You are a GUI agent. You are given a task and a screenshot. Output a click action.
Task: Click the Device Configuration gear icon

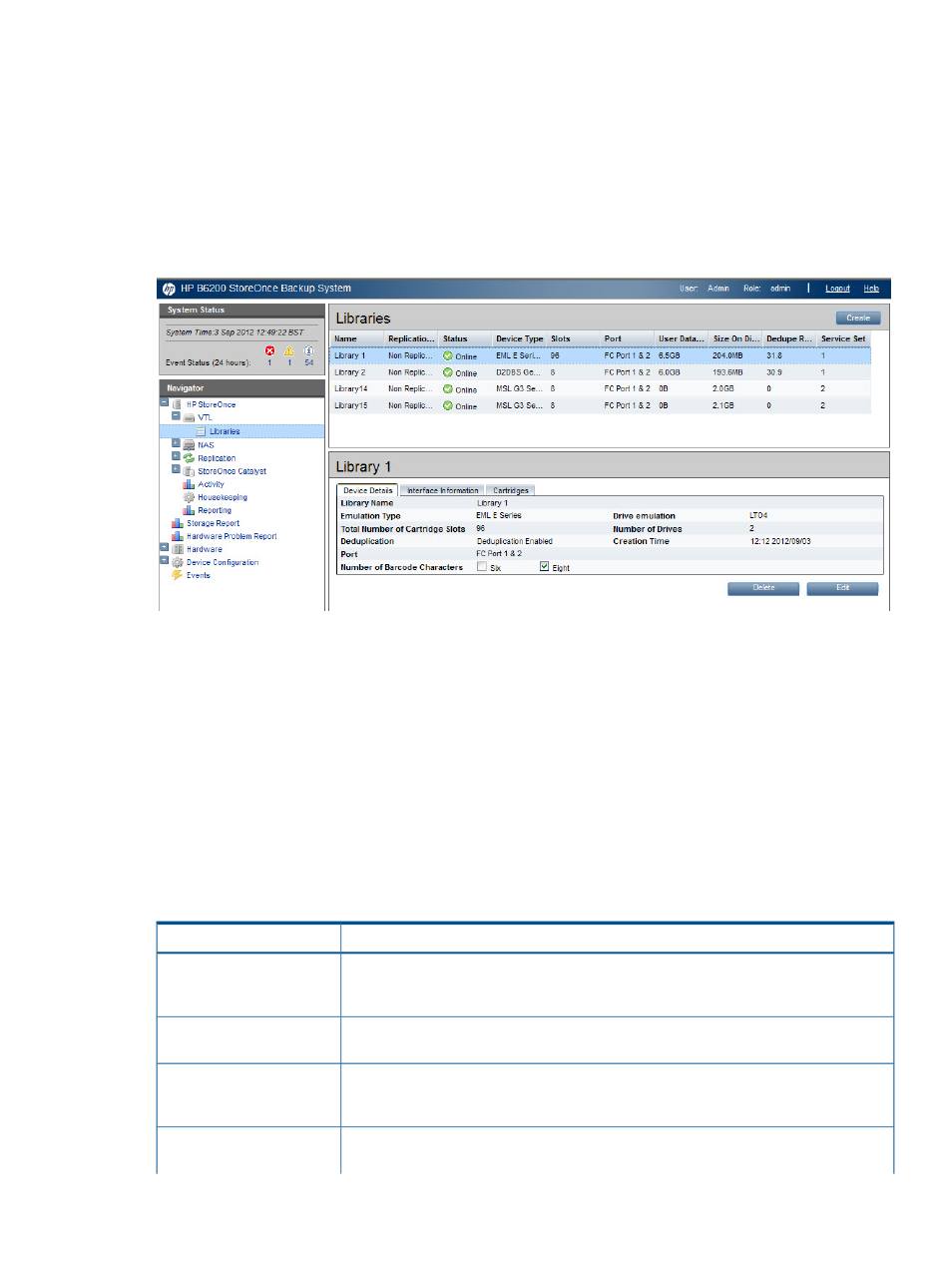(x=178, y=562)
